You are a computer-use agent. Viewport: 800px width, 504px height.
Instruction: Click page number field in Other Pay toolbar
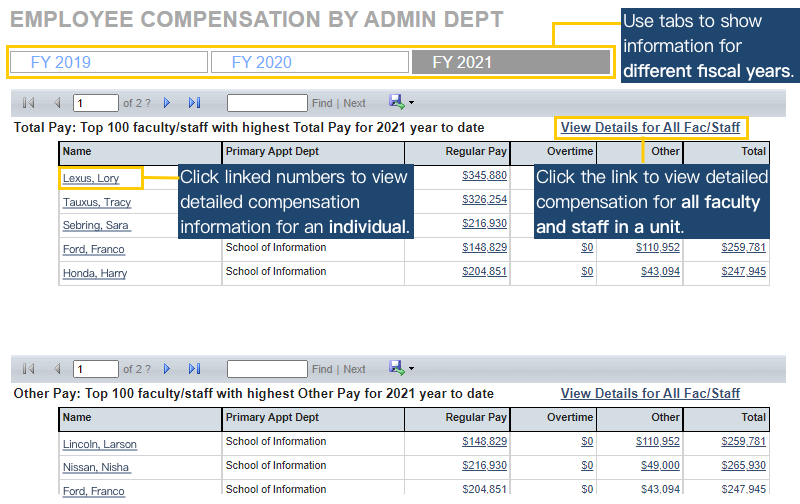pos(96,369)
